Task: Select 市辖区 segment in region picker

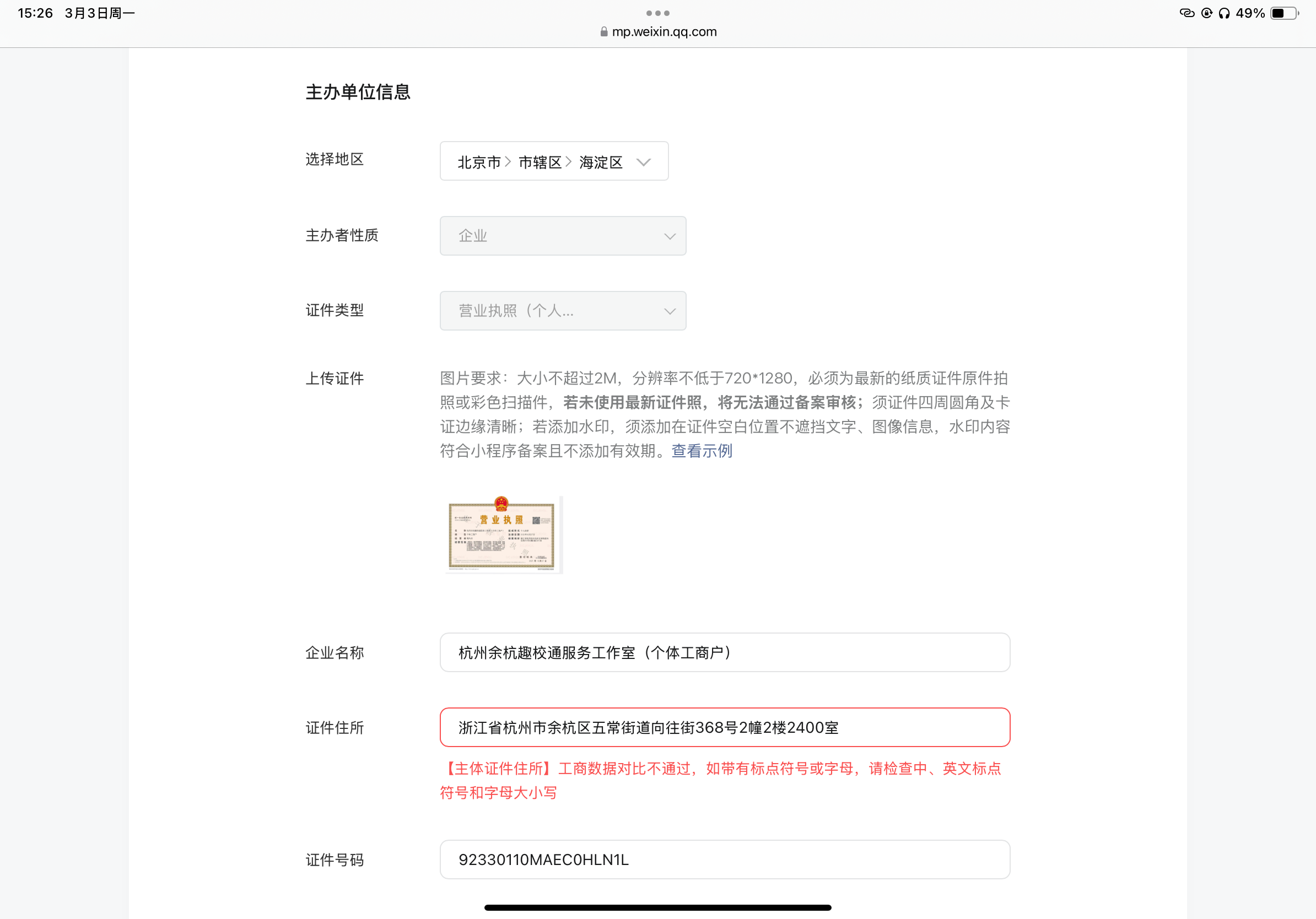Action: [x=540, y=162]
